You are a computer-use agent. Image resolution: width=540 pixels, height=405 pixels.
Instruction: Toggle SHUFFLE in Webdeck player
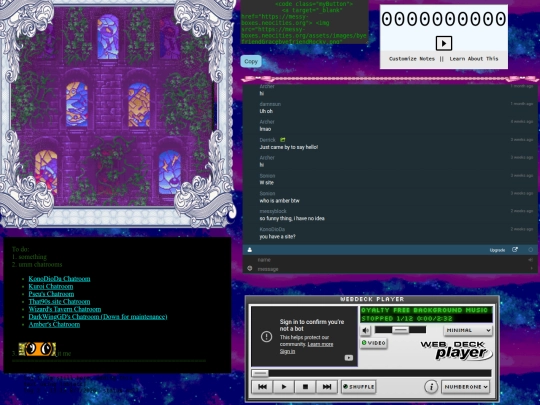(x=358, y=387)
